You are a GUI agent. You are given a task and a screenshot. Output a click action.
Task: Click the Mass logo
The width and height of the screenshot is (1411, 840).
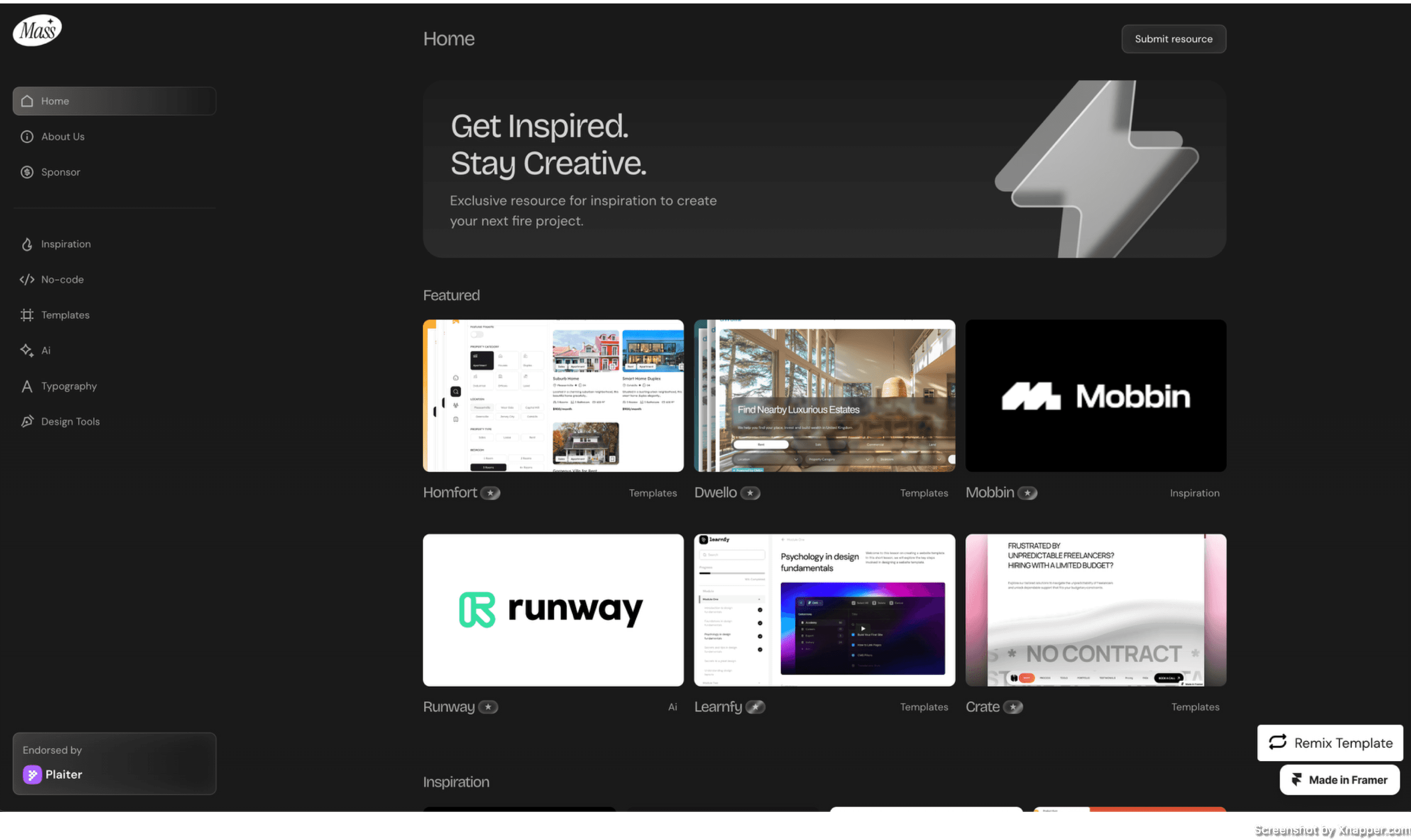(x=37, y=30)
